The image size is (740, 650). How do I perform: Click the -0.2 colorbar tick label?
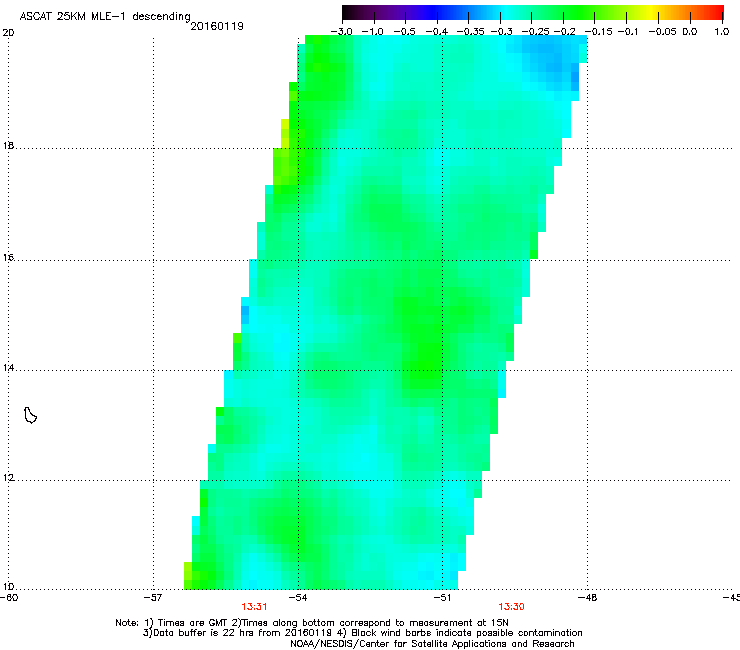click(564, 32)
